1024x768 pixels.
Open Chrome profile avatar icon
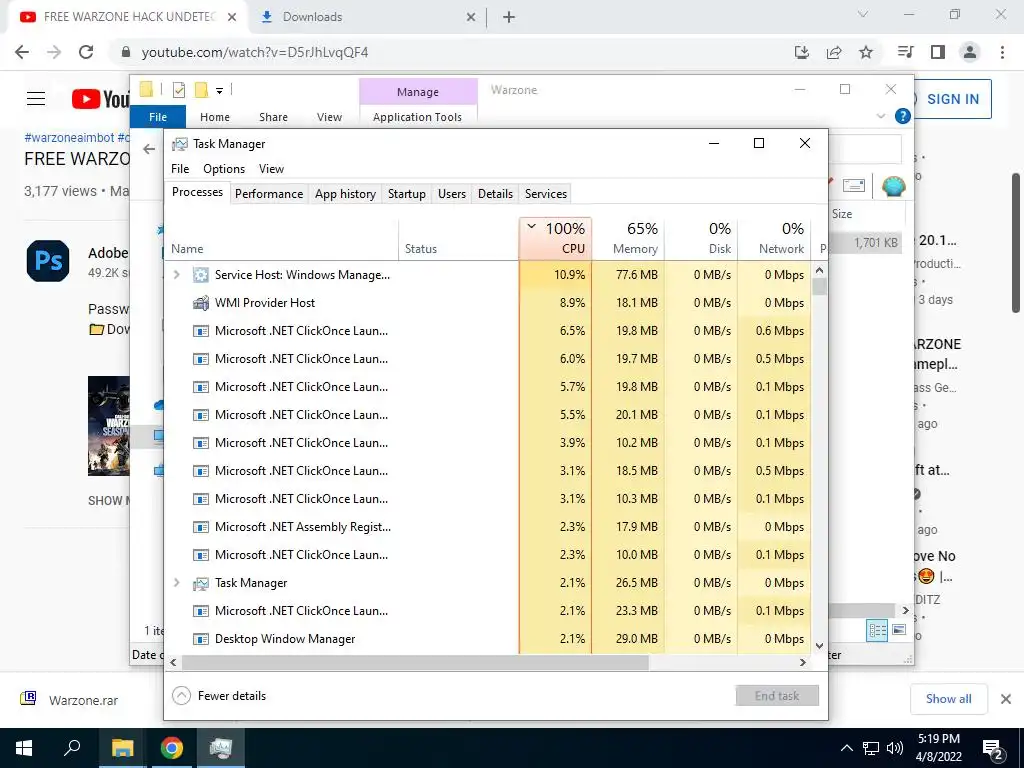pos(970,52)
